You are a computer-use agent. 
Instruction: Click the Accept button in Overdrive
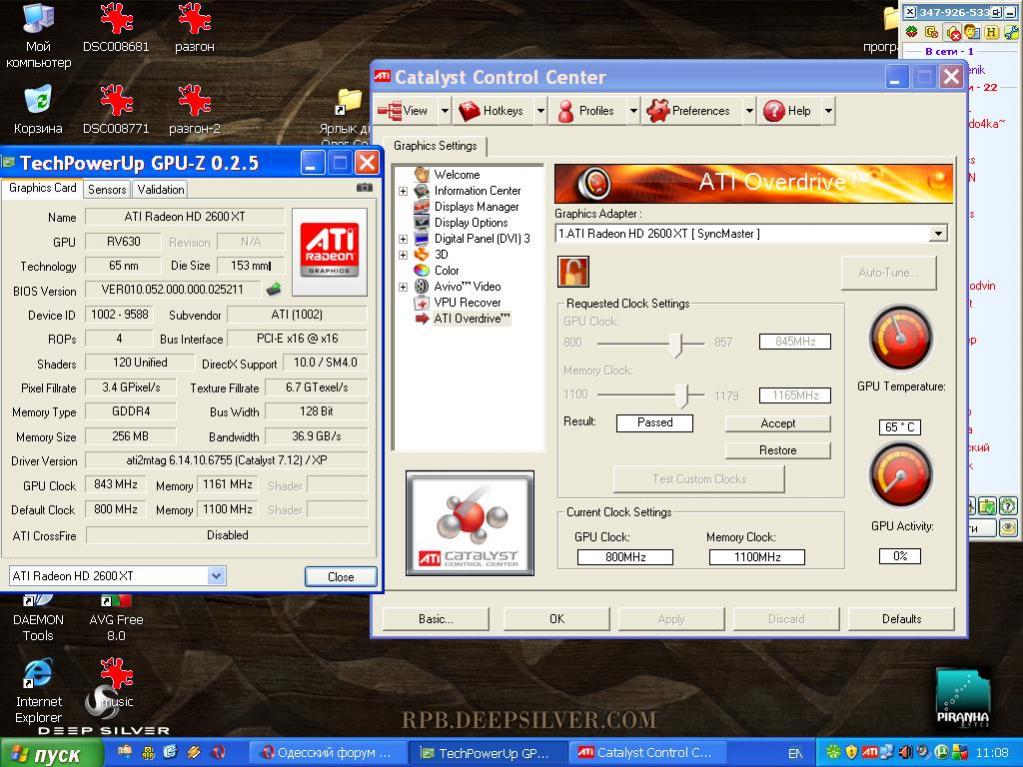click(x=778, y=423)
